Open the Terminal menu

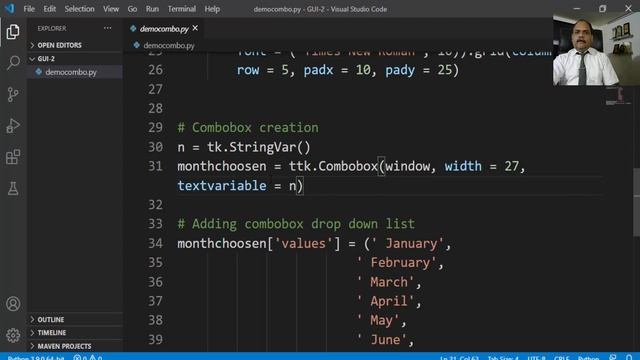point(182,9)
